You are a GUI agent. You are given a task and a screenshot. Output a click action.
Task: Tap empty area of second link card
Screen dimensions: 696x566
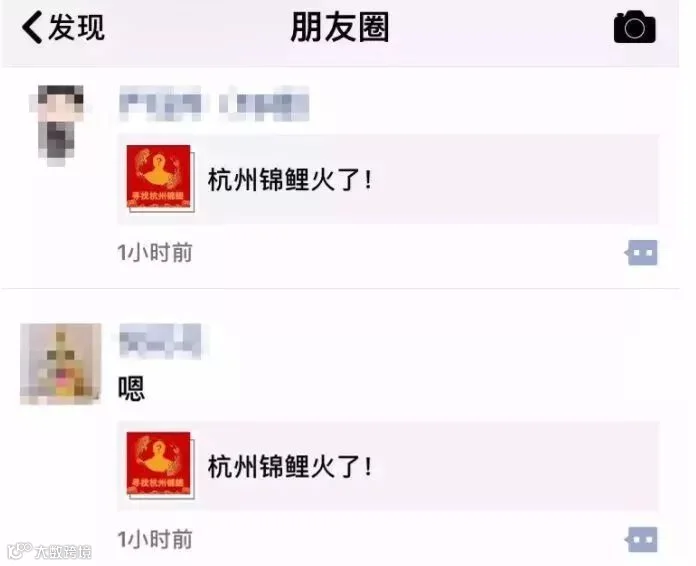coord(515,466)
